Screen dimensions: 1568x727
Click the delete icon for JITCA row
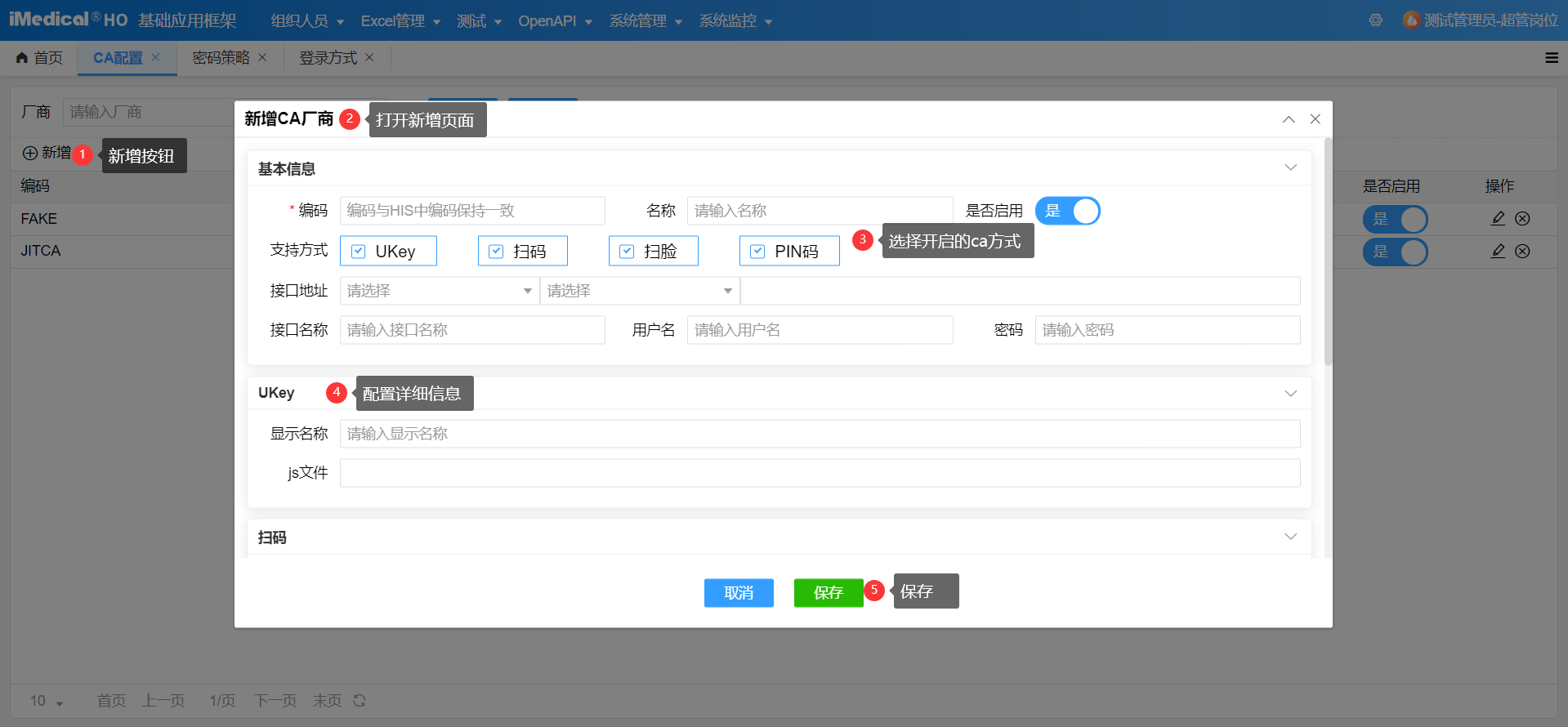pyautogui.click(x=1522, y=251)
